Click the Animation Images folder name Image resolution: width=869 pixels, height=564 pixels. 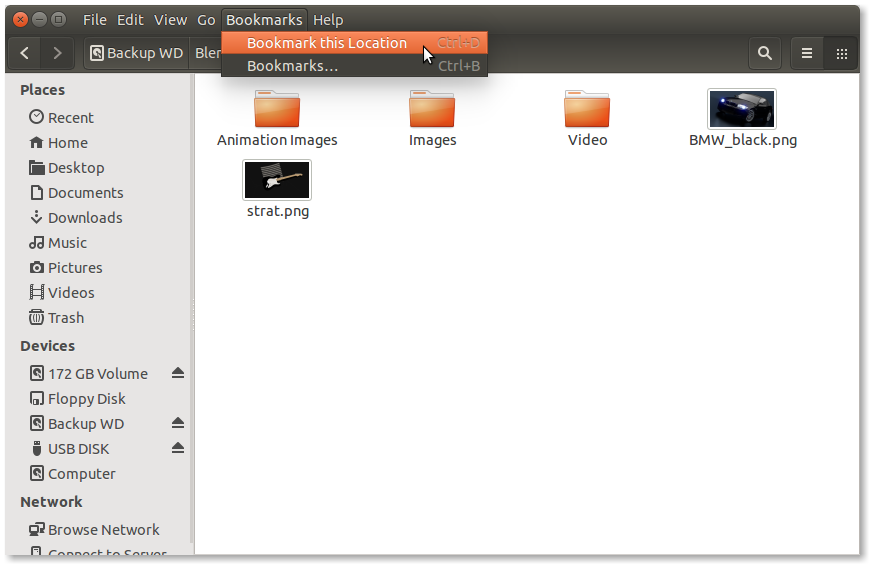[277, 140]
